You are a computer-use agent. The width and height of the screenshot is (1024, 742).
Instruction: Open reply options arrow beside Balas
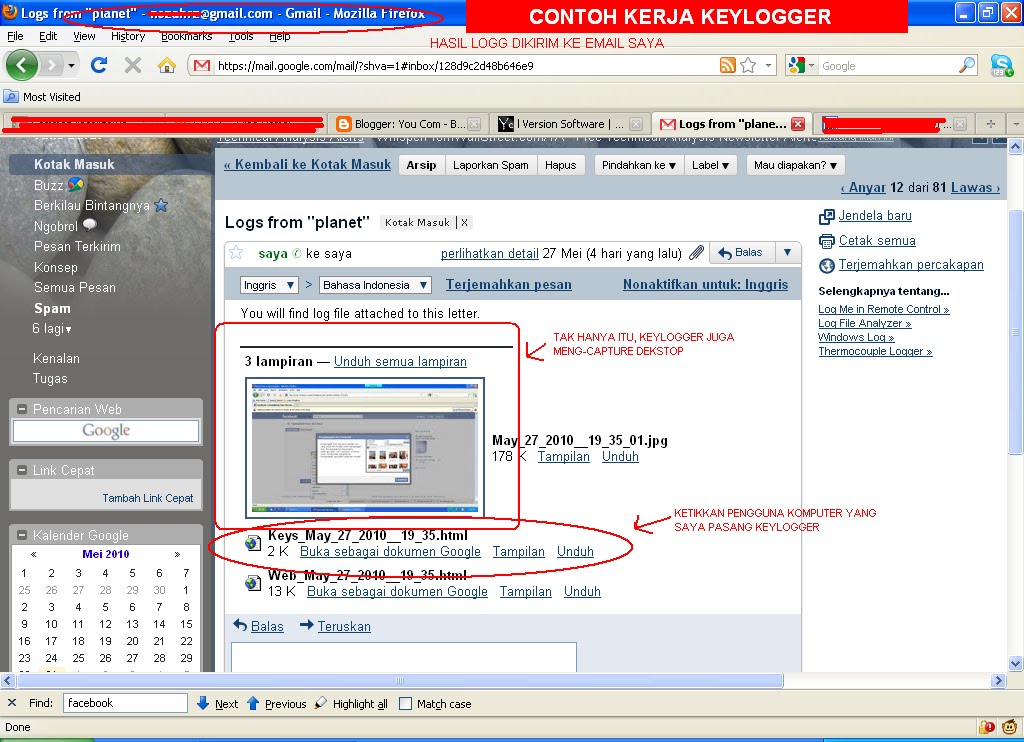788,252
